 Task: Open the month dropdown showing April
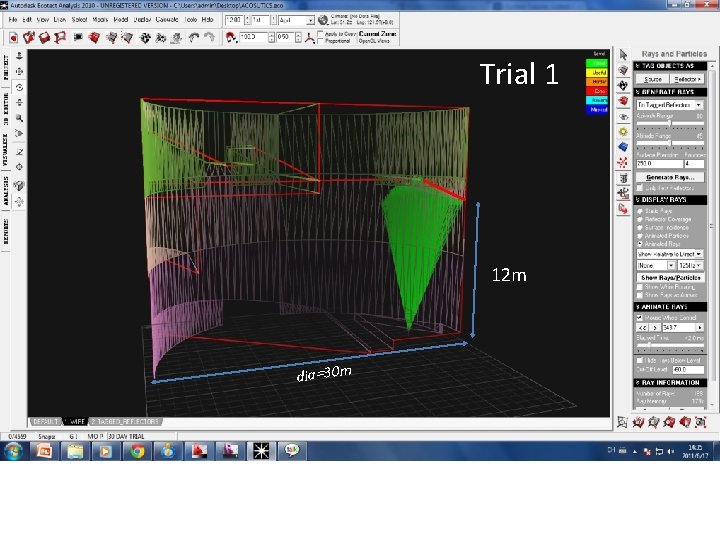coord(296,20)
